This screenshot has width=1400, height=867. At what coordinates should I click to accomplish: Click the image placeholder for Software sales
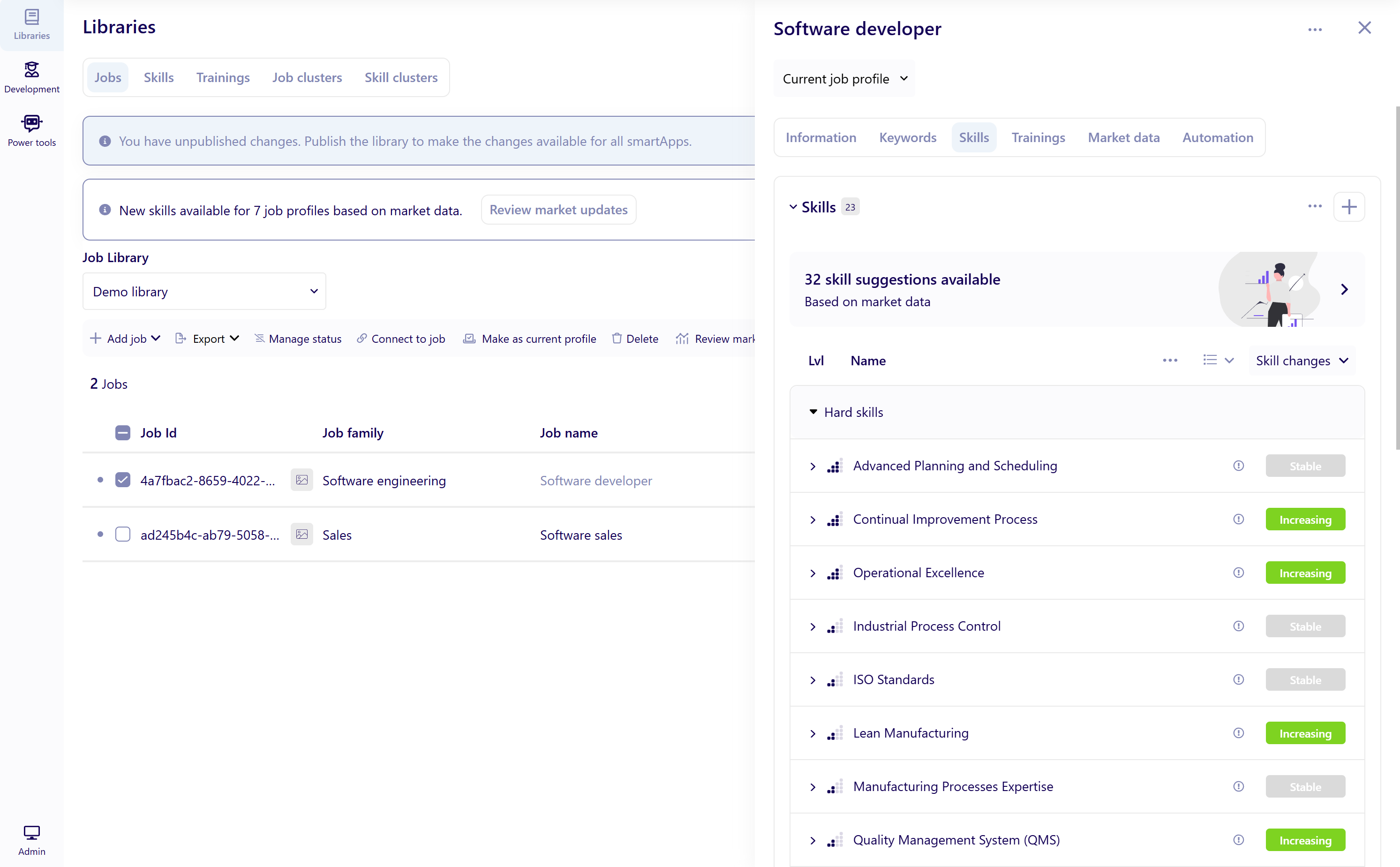click(x=301, y=535)
